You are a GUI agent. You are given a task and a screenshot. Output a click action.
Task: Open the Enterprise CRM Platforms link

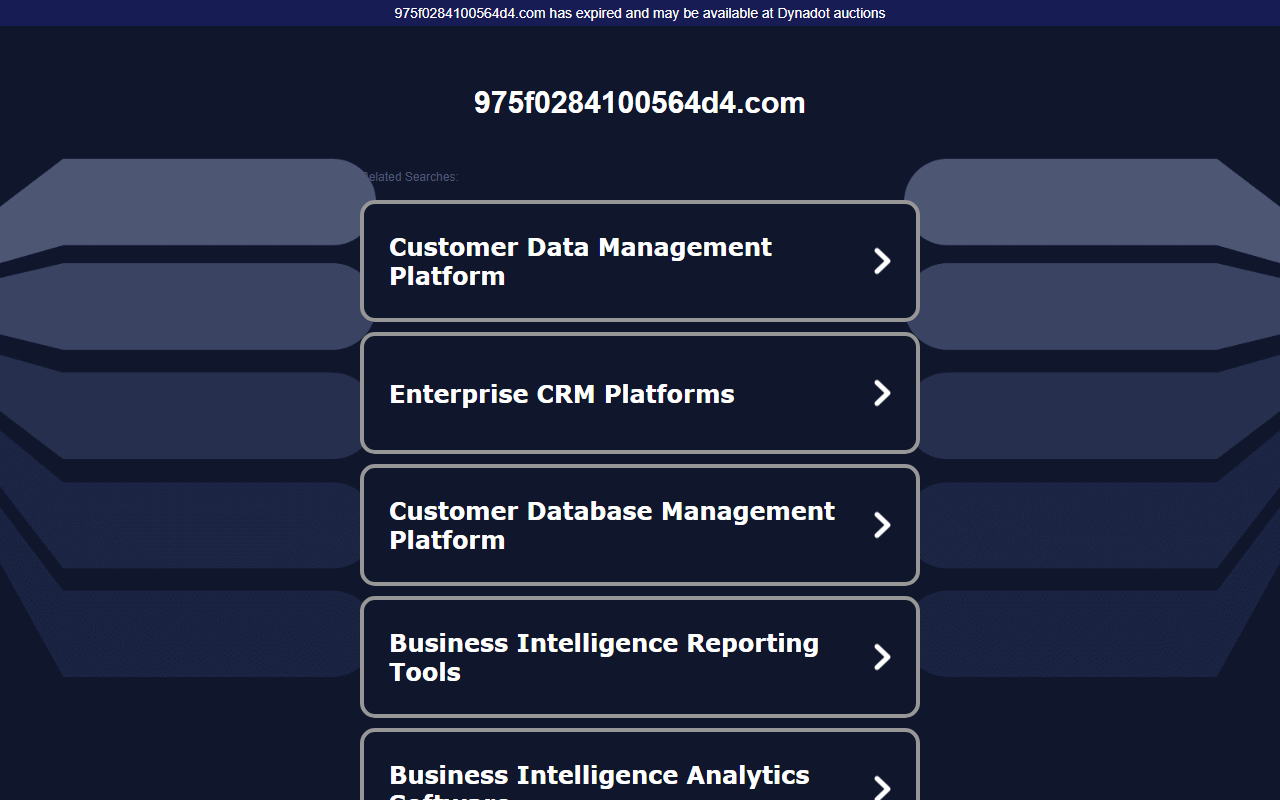pos(639,393)
